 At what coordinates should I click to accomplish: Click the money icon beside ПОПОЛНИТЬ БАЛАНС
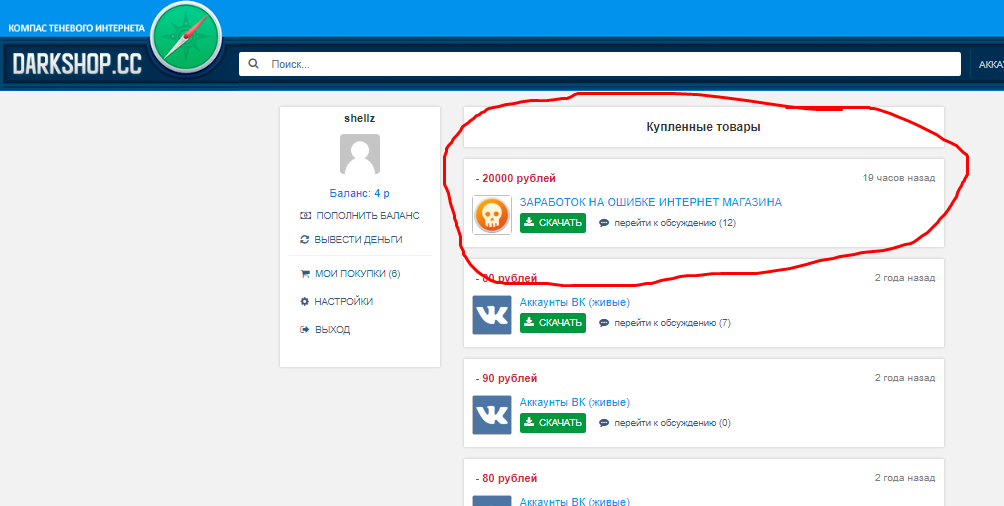tap(305, 216)
